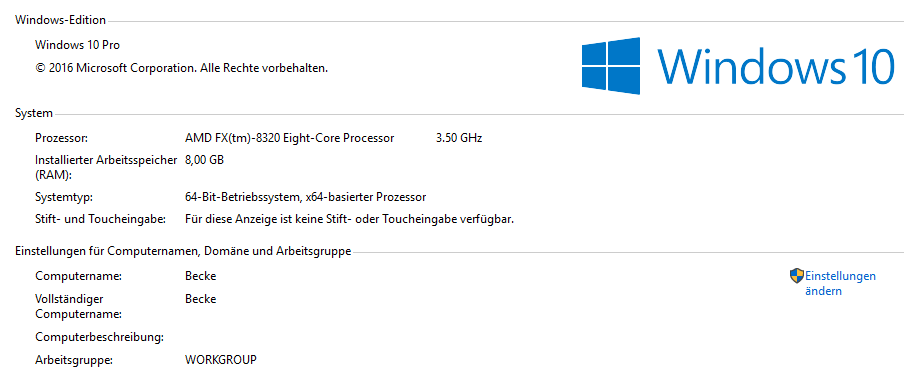Screen dimensions: 909x380
Task: Click the Windows-Edition section heading
Action: pyautogui.click(x=60, y=20)
